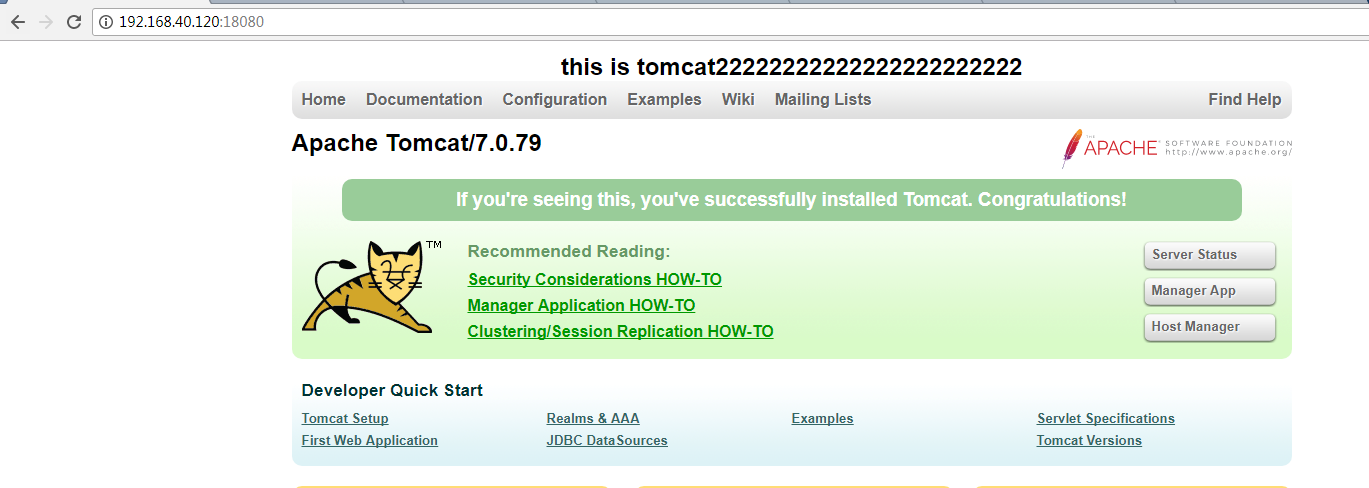Open the Server Status button
1369x488 pixels.
point(1209,255)
